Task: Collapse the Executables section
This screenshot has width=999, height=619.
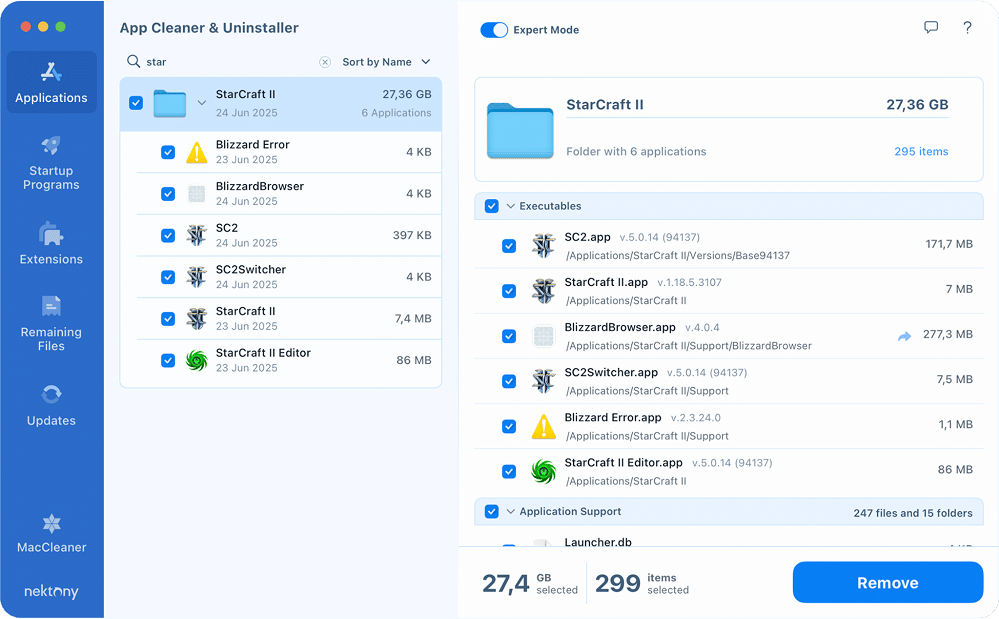Action: (510, 206)
